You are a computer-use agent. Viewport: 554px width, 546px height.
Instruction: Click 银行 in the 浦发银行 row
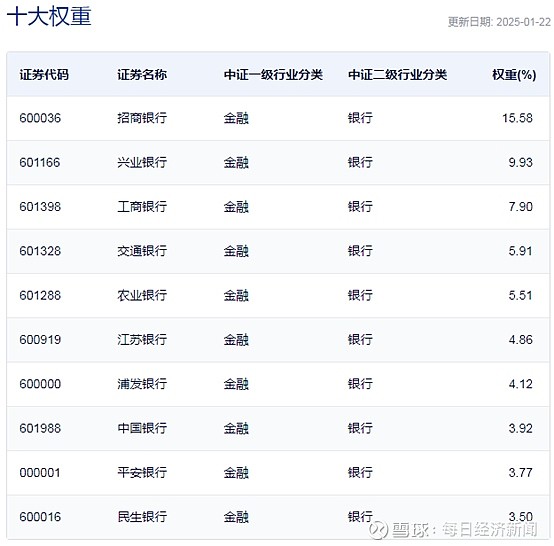[x=360, y=384]
